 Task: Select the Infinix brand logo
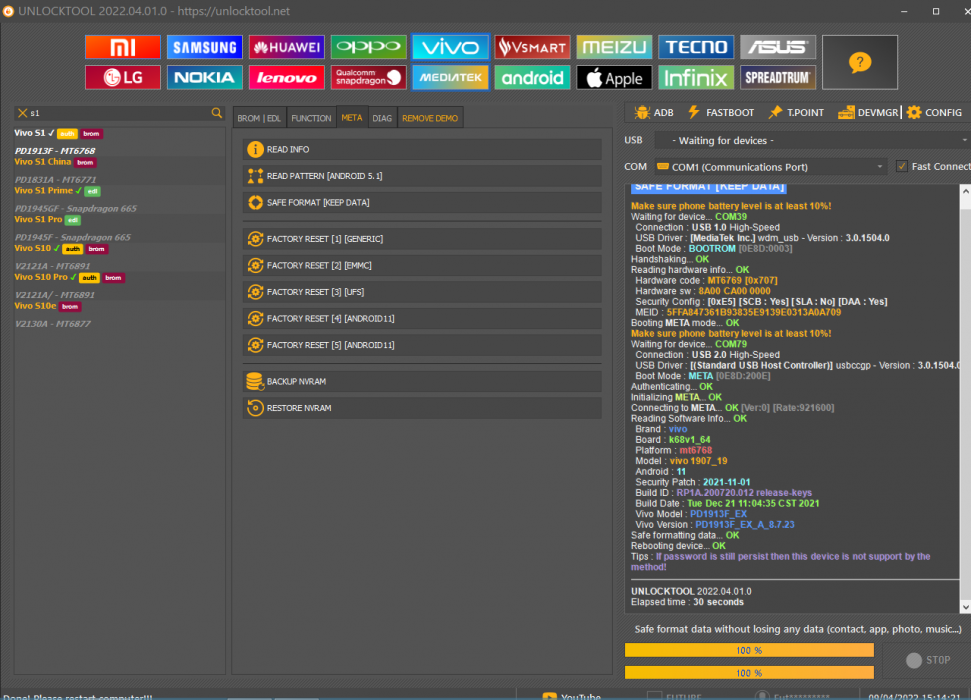(696, 77)
